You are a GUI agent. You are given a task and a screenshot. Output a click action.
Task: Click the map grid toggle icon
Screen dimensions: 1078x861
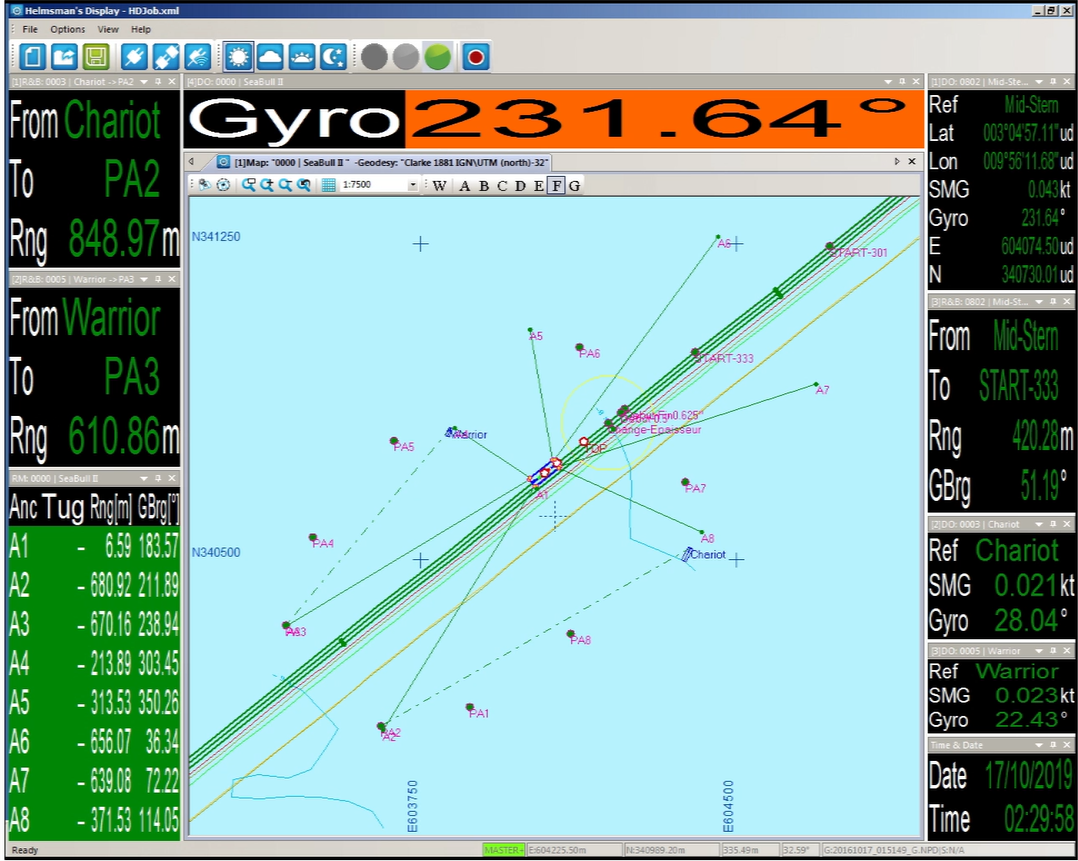329,185
